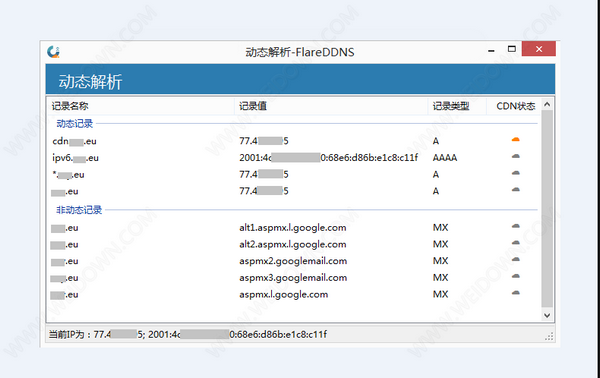Viewport: 600px width, 378px height.
Task: Toggle CDN cloud for aspmx3.googlemail.com record
Action: click(515, 276)
